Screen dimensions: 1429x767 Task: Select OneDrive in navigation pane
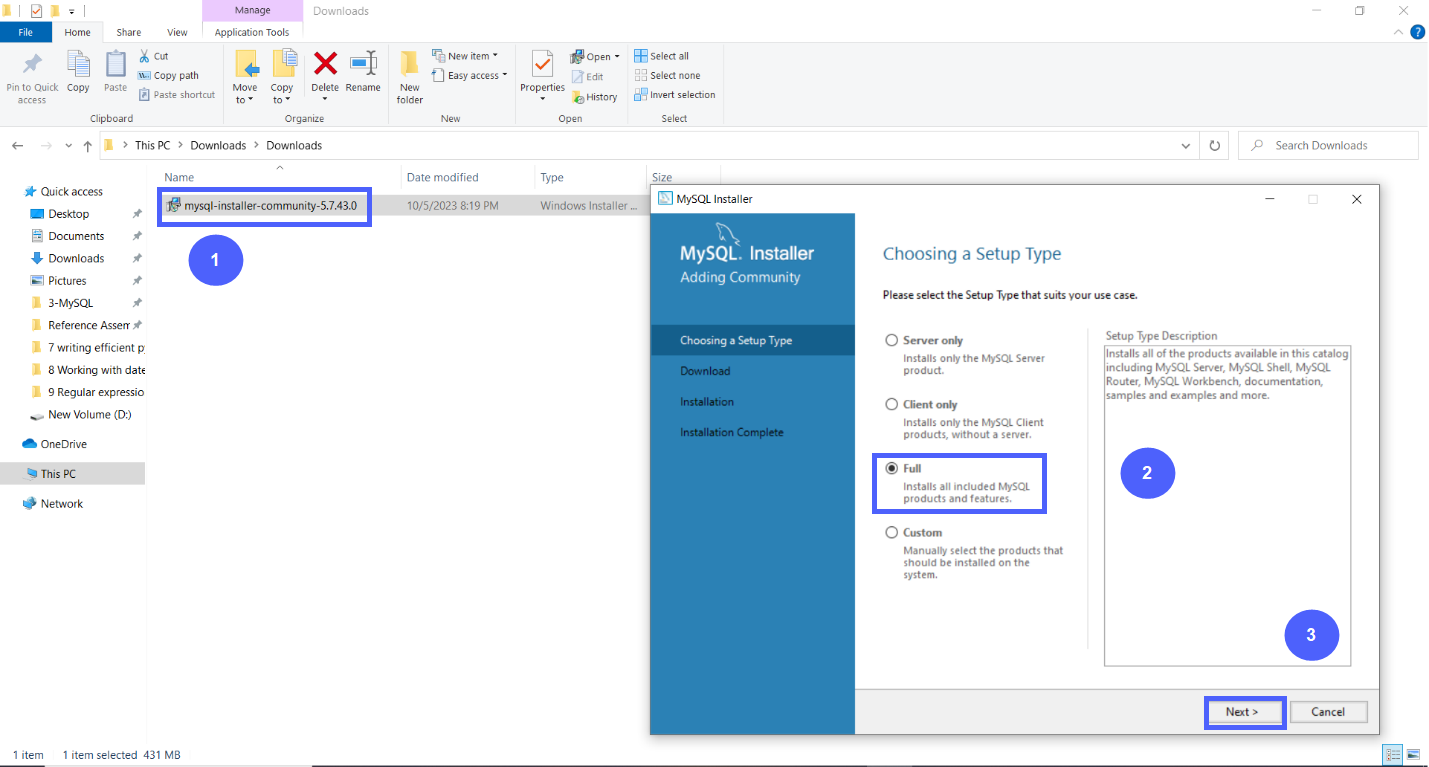tap(64, 444)
